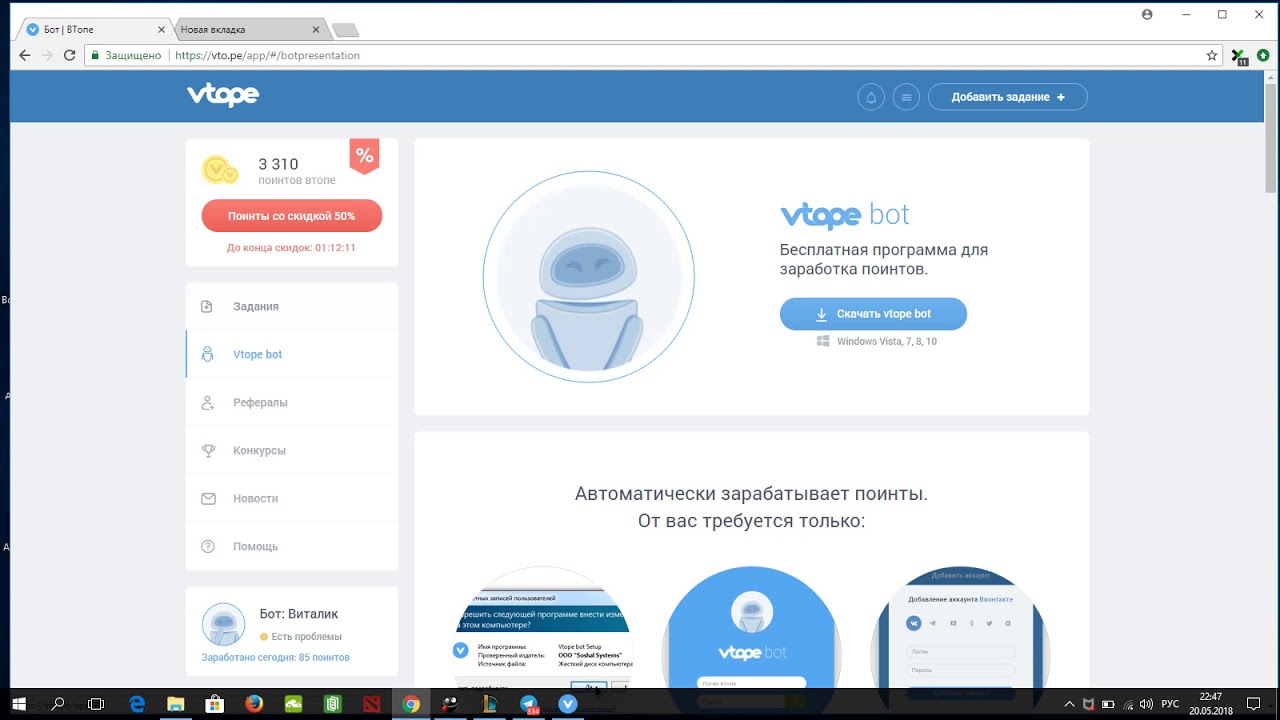1280x720 pixels.
Task: Click the address bar URL field
Action: [654, 56]
